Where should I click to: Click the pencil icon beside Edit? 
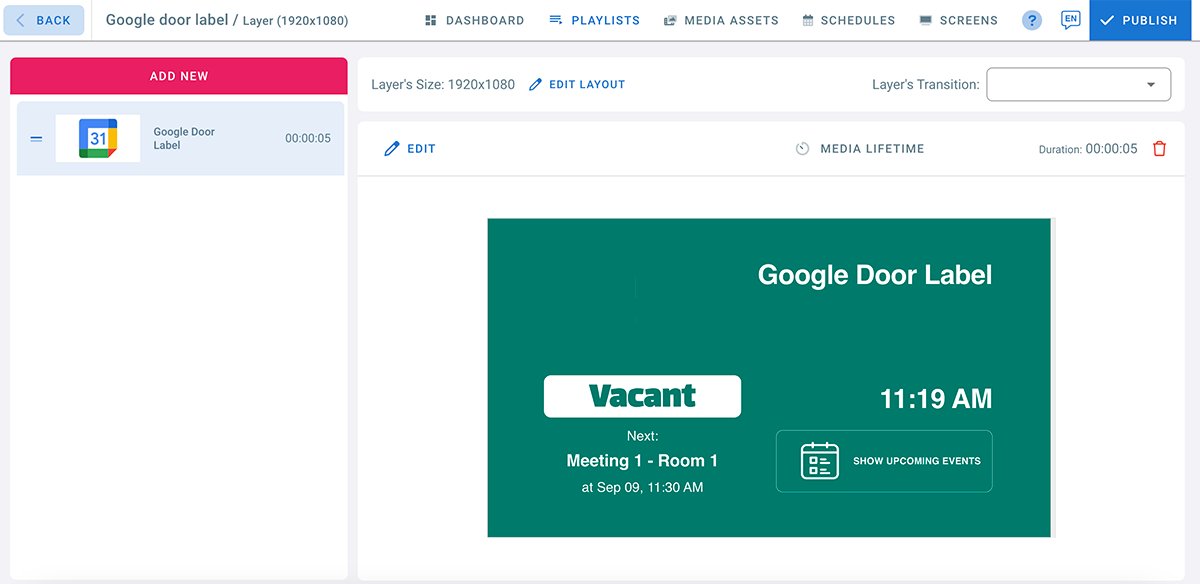point(392,149)
